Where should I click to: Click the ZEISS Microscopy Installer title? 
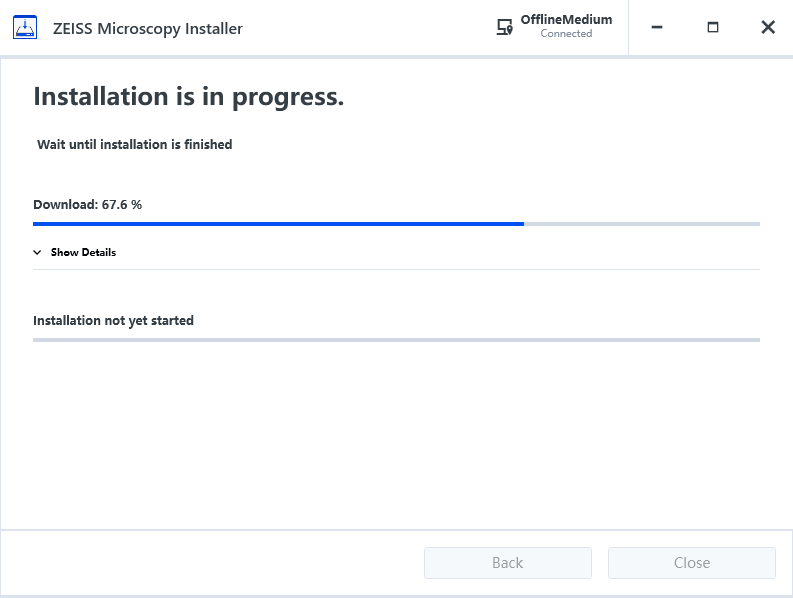pyautogui.click(x=147, y=28)
